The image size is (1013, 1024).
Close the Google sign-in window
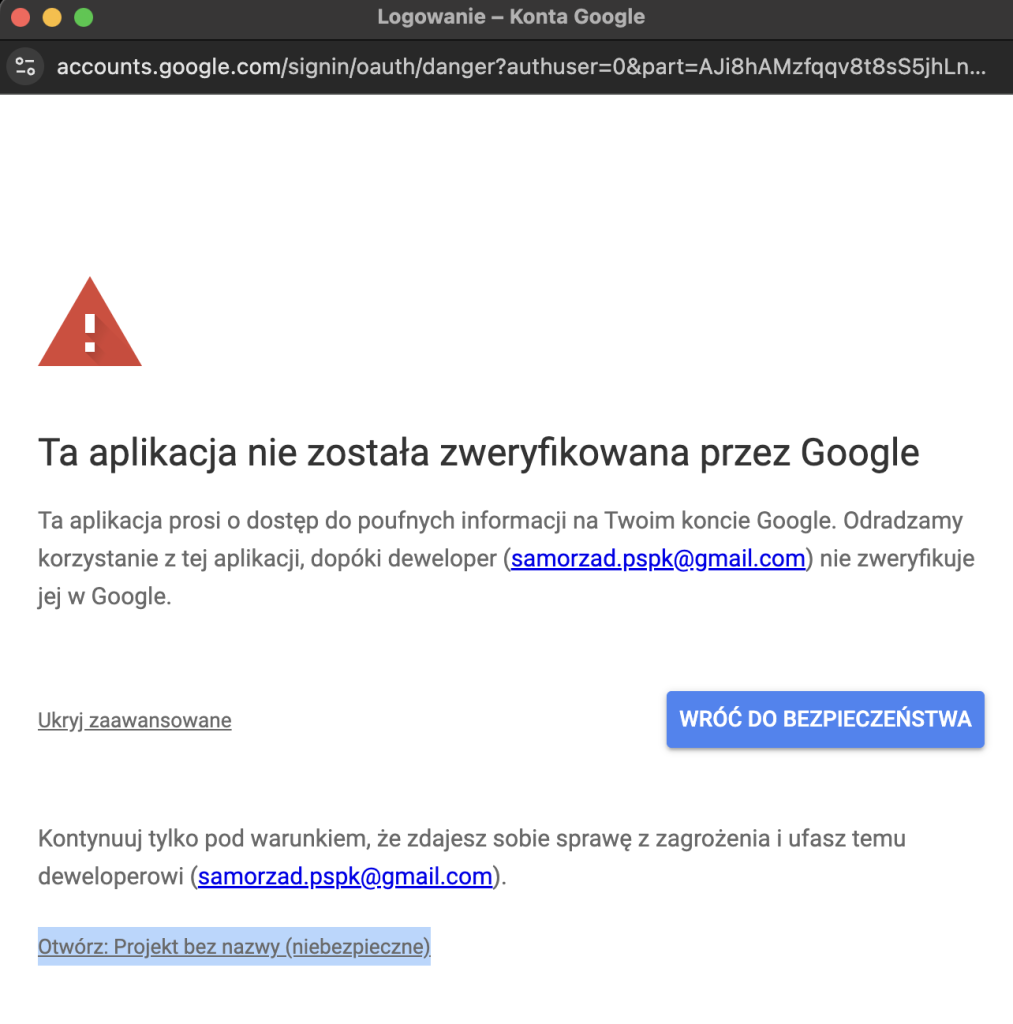click(x=21, y=17)
